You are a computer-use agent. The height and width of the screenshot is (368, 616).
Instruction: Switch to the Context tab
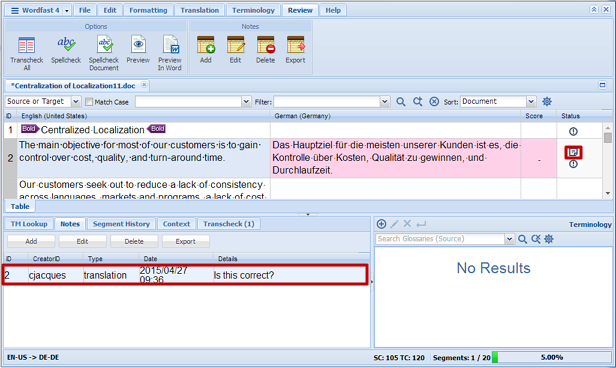[176, 224]
